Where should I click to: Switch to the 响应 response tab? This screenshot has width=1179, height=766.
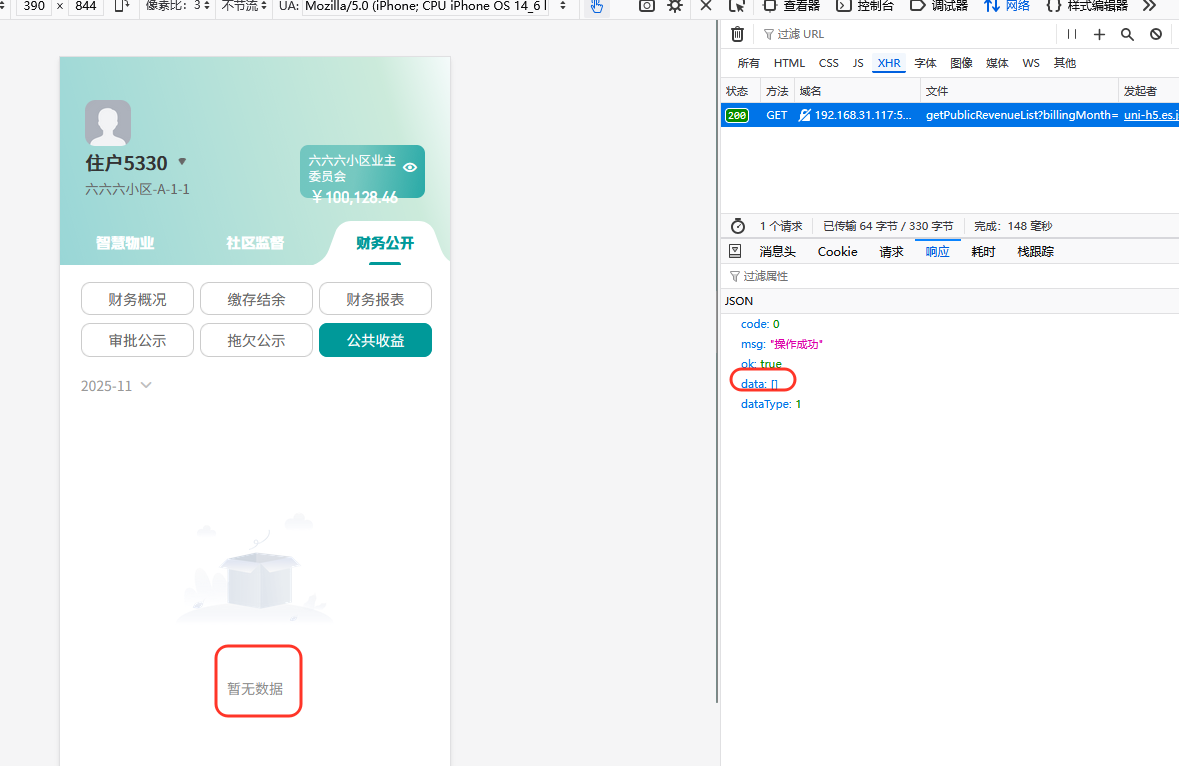pos(936,251)
